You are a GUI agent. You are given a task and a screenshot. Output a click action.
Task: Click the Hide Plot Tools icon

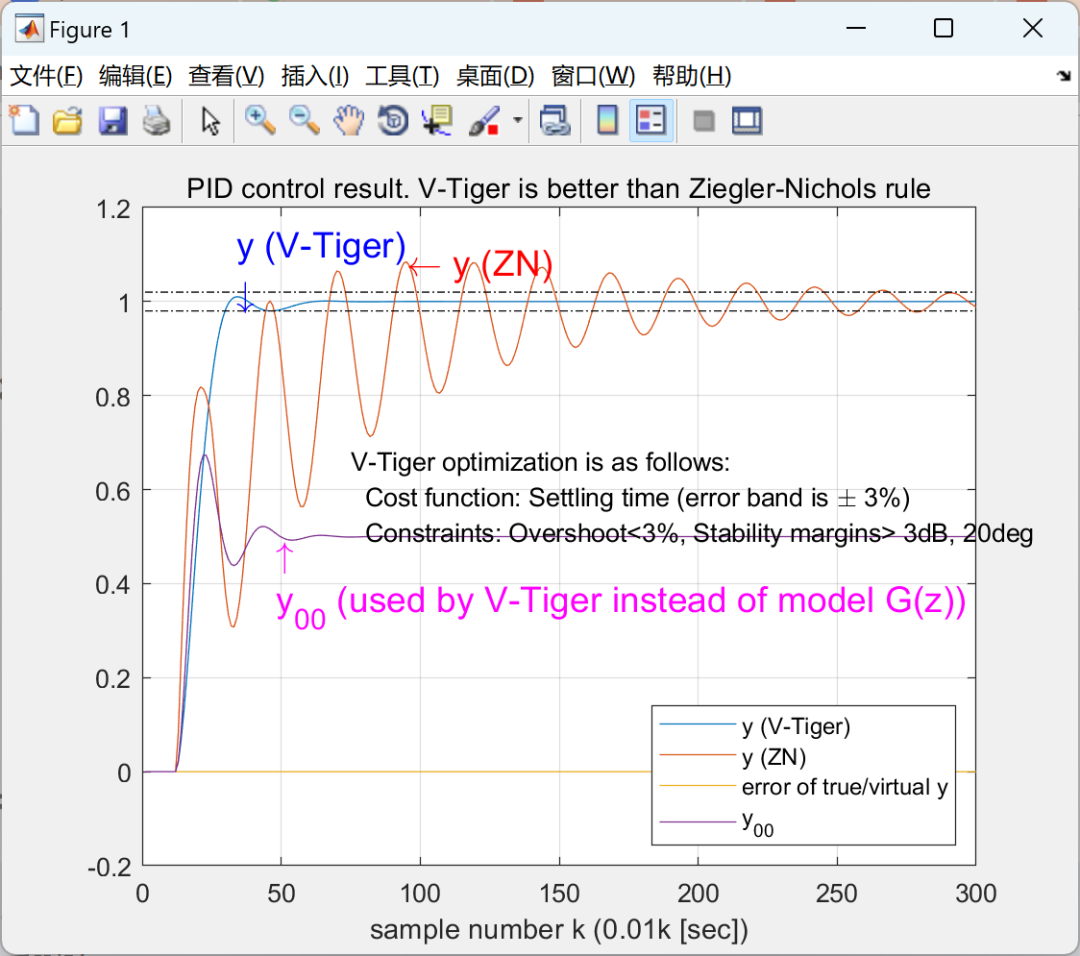click(703, 121)
